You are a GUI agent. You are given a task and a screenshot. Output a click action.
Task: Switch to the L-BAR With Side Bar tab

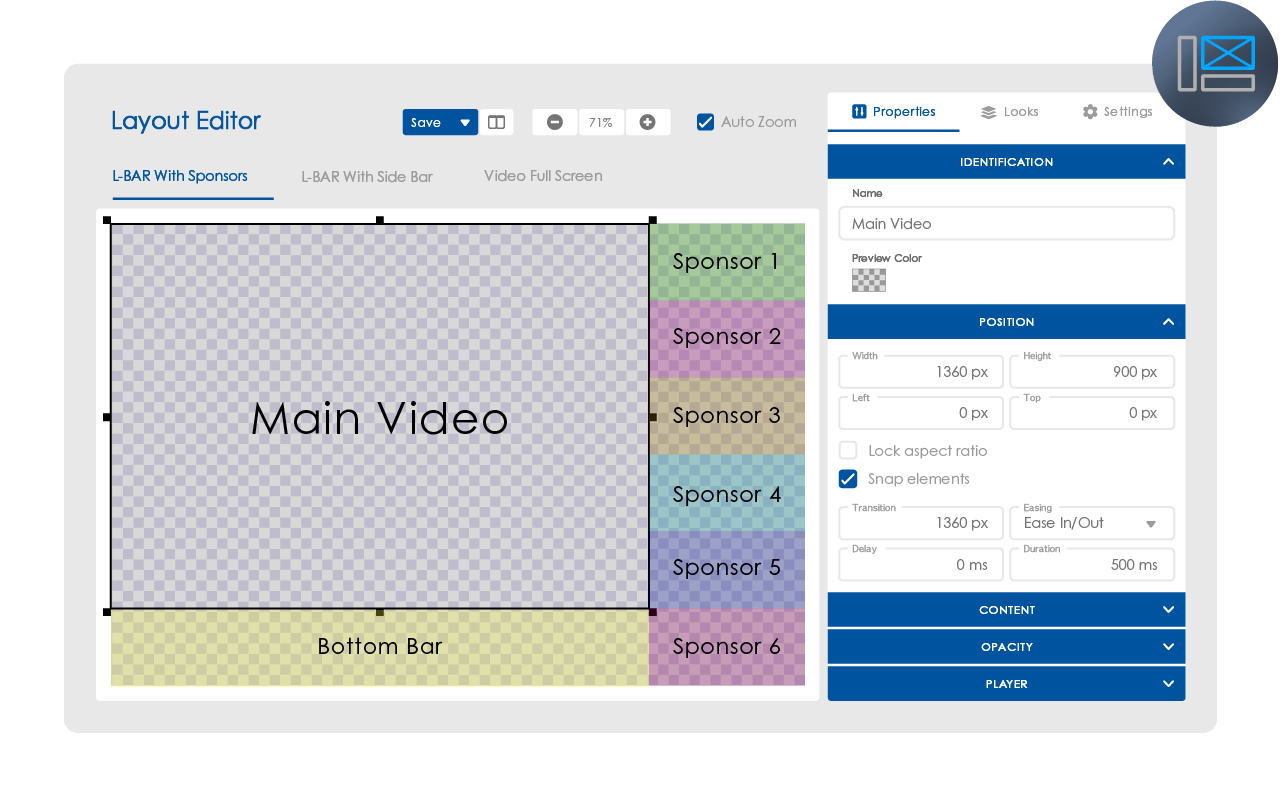click(x=366, y=175)
